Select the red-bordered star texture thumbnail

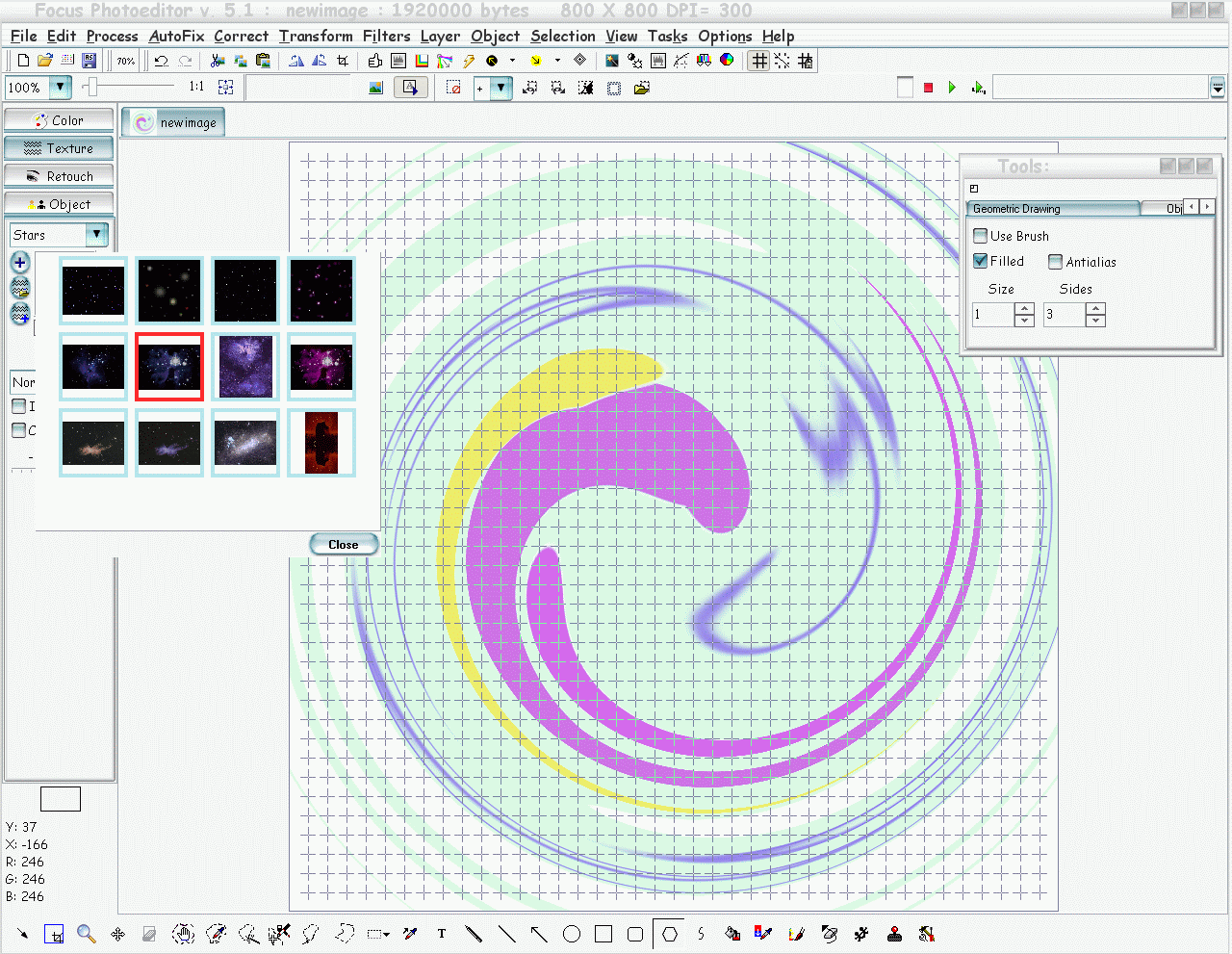[x=169, y=367]
